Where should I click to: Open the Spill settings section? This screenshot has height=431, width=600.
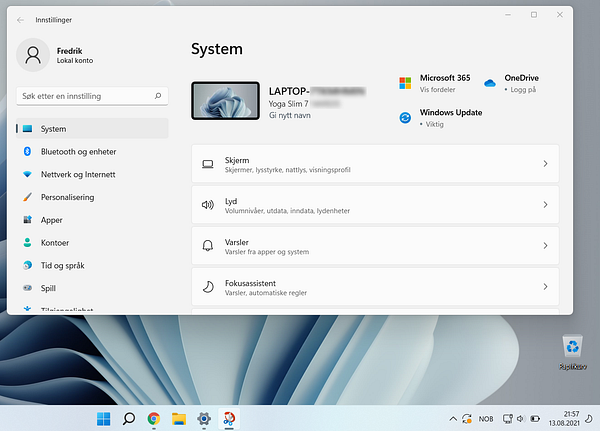click(x=49, y=288)
